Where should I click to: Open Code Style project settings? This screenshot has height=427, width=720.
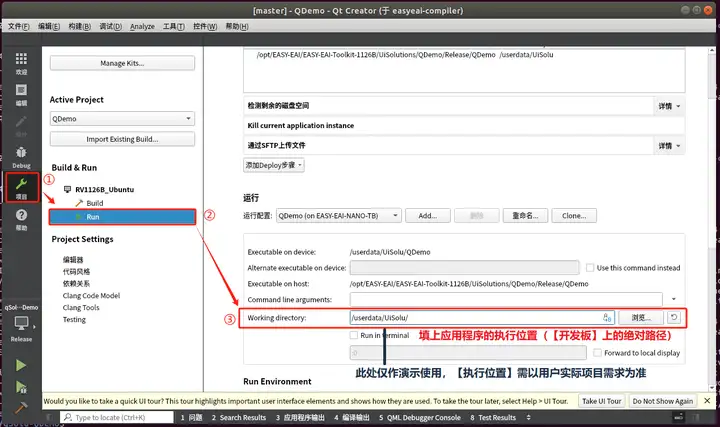tap(76, 271)
